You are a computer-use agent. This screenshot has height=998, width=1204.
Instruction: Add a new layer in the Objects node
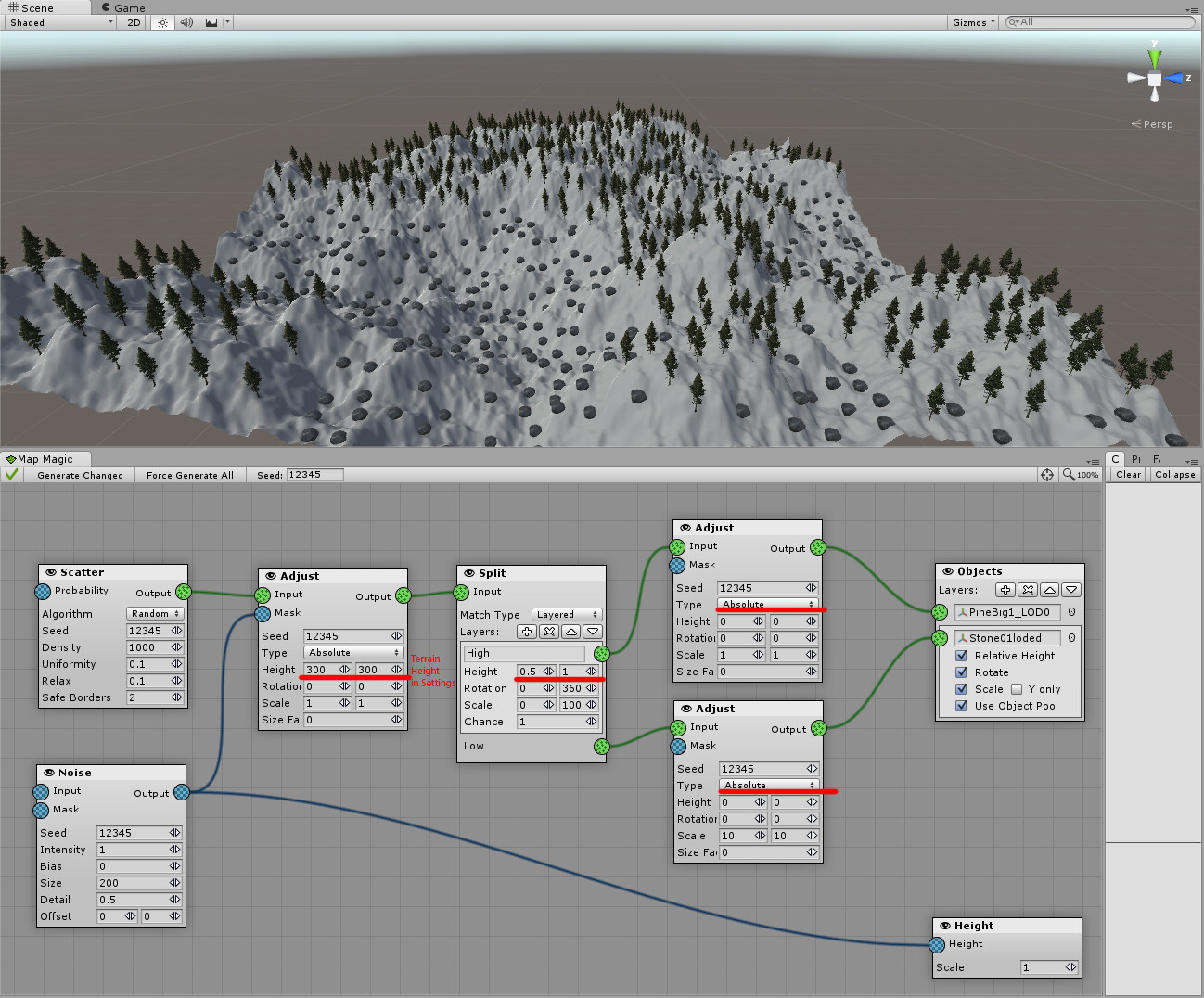(x=1005, y=590)
